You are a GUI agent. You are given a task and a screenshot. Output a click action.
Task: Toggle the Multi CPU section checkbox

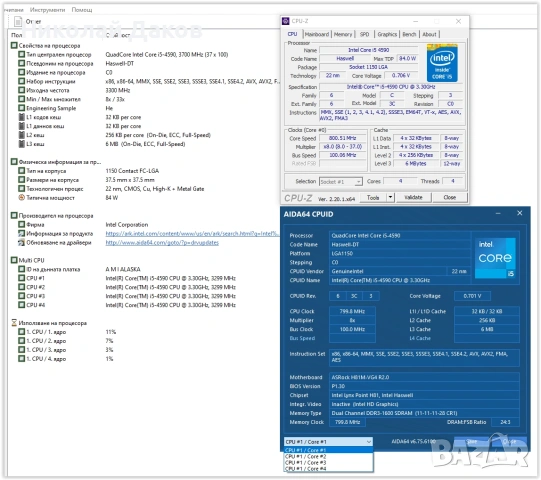(x=14, y=260)
